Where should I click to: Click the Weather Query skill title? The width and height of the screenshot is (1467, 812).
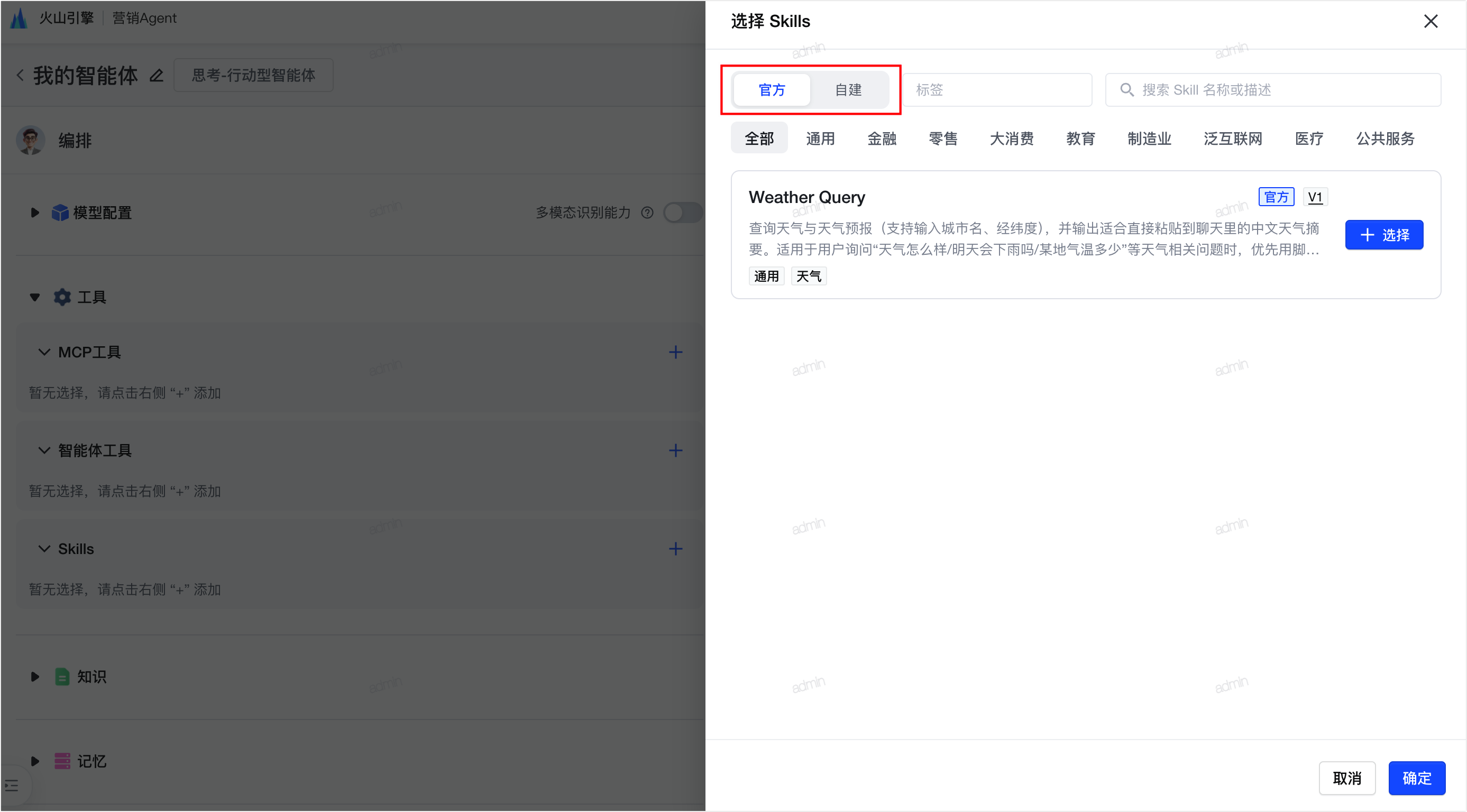pos(806,197)
